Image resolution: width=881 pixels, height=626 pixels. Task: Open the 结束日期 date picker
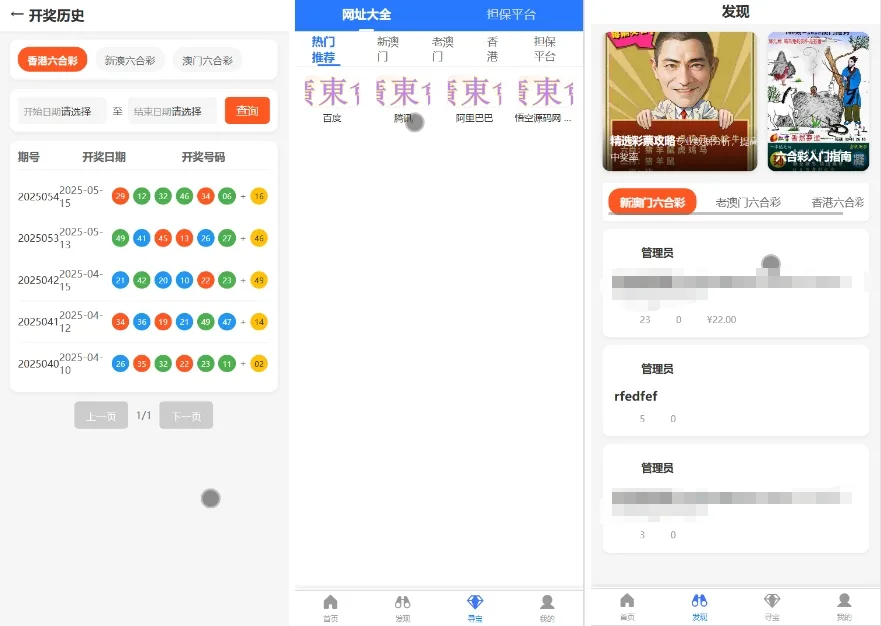click(172, 111)
